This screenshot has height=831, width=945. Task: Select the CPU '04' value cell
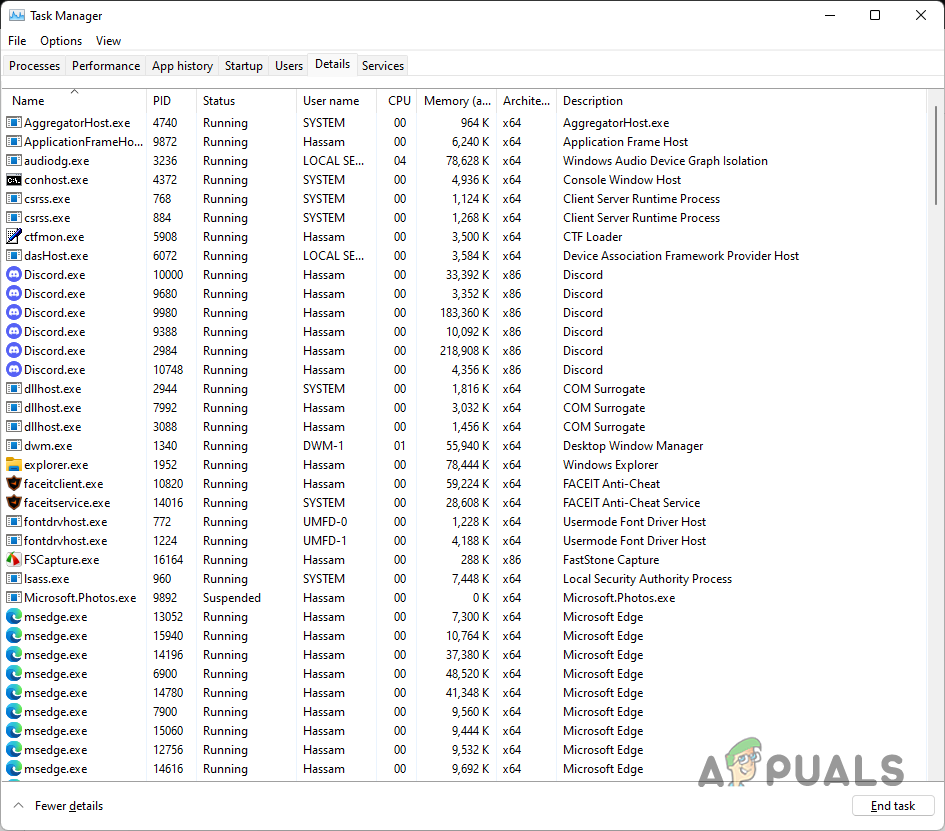pos(400,161)
